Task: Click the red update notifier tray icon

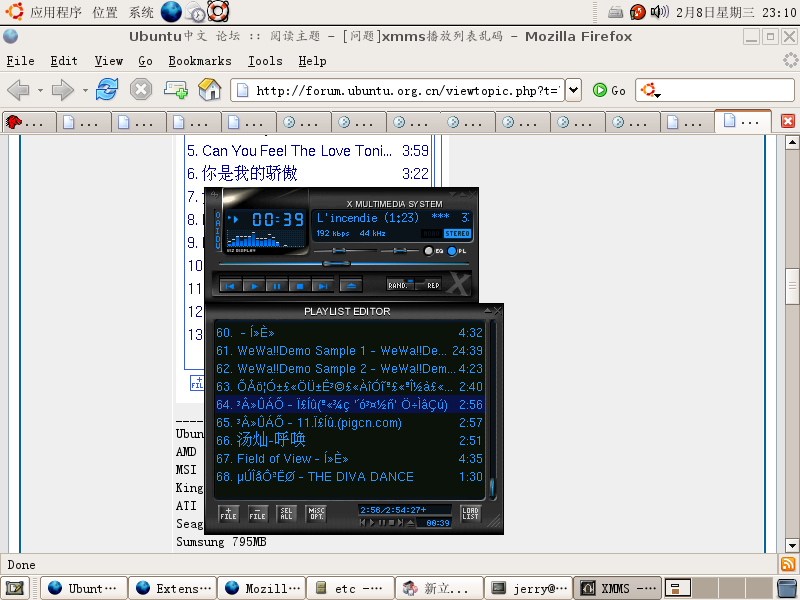Action: pos(638,12)
